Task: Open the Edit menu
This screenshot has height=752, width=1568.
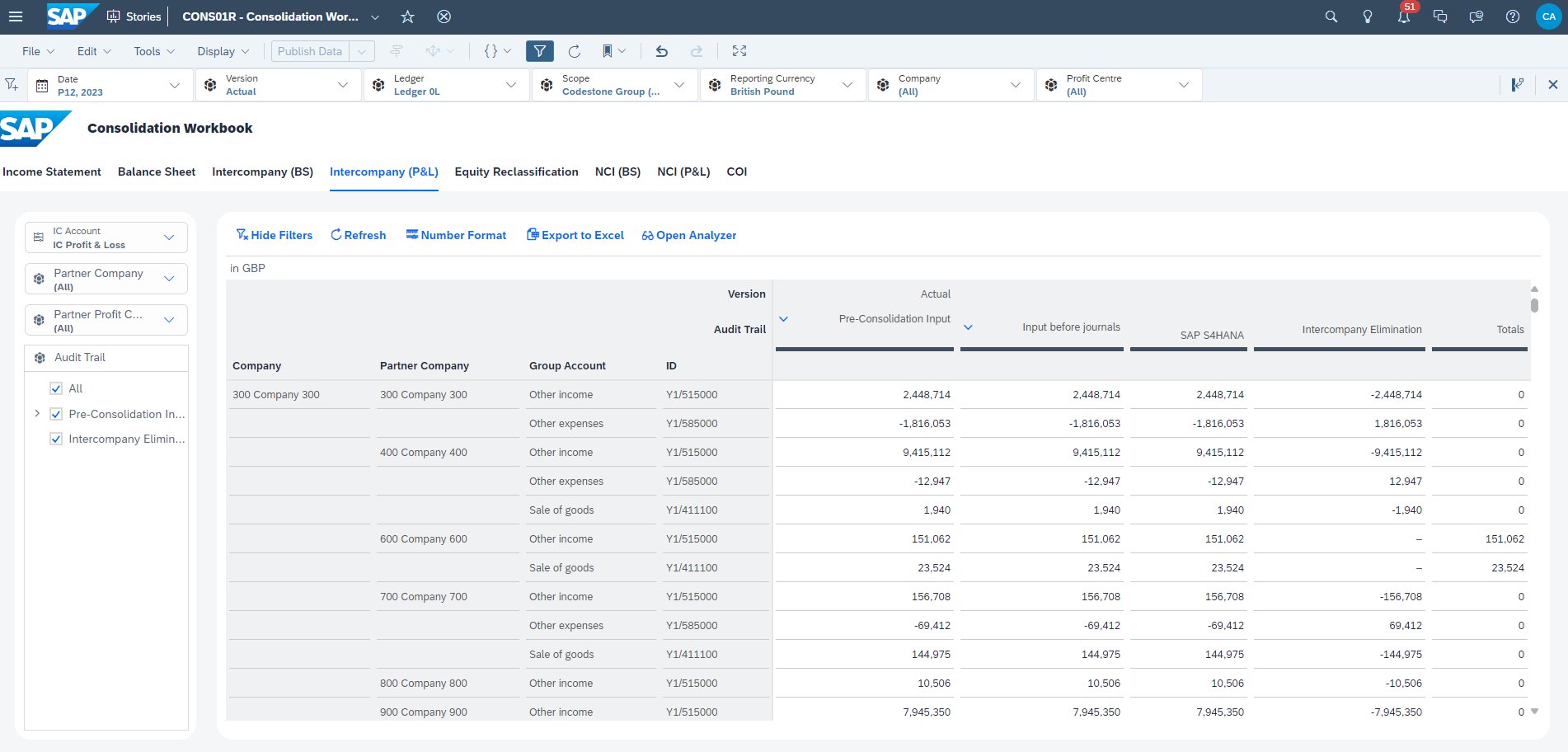Action: pos(94,51)
